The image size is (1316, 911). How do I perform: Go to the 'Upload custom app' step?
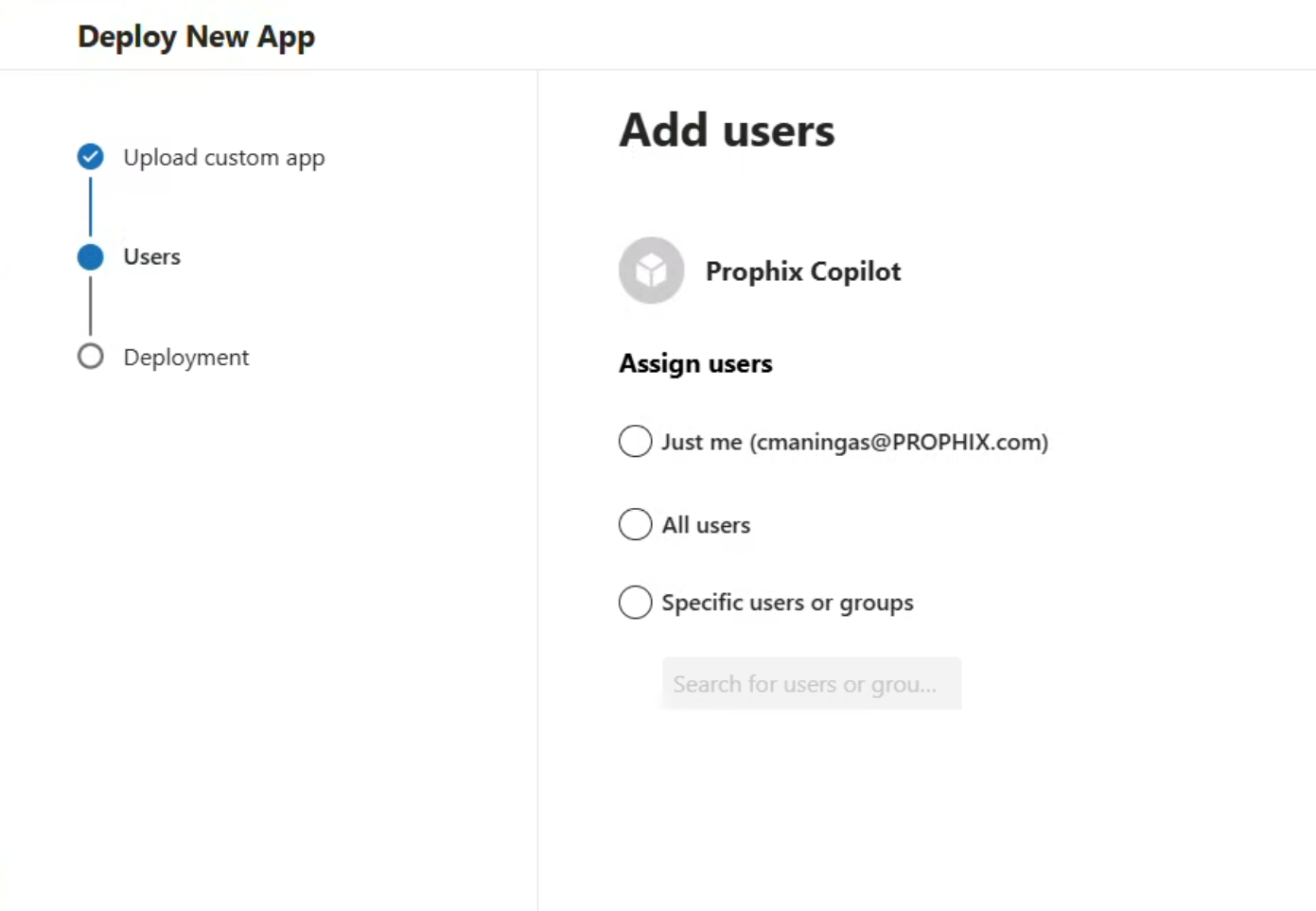[x=224, y=157]
